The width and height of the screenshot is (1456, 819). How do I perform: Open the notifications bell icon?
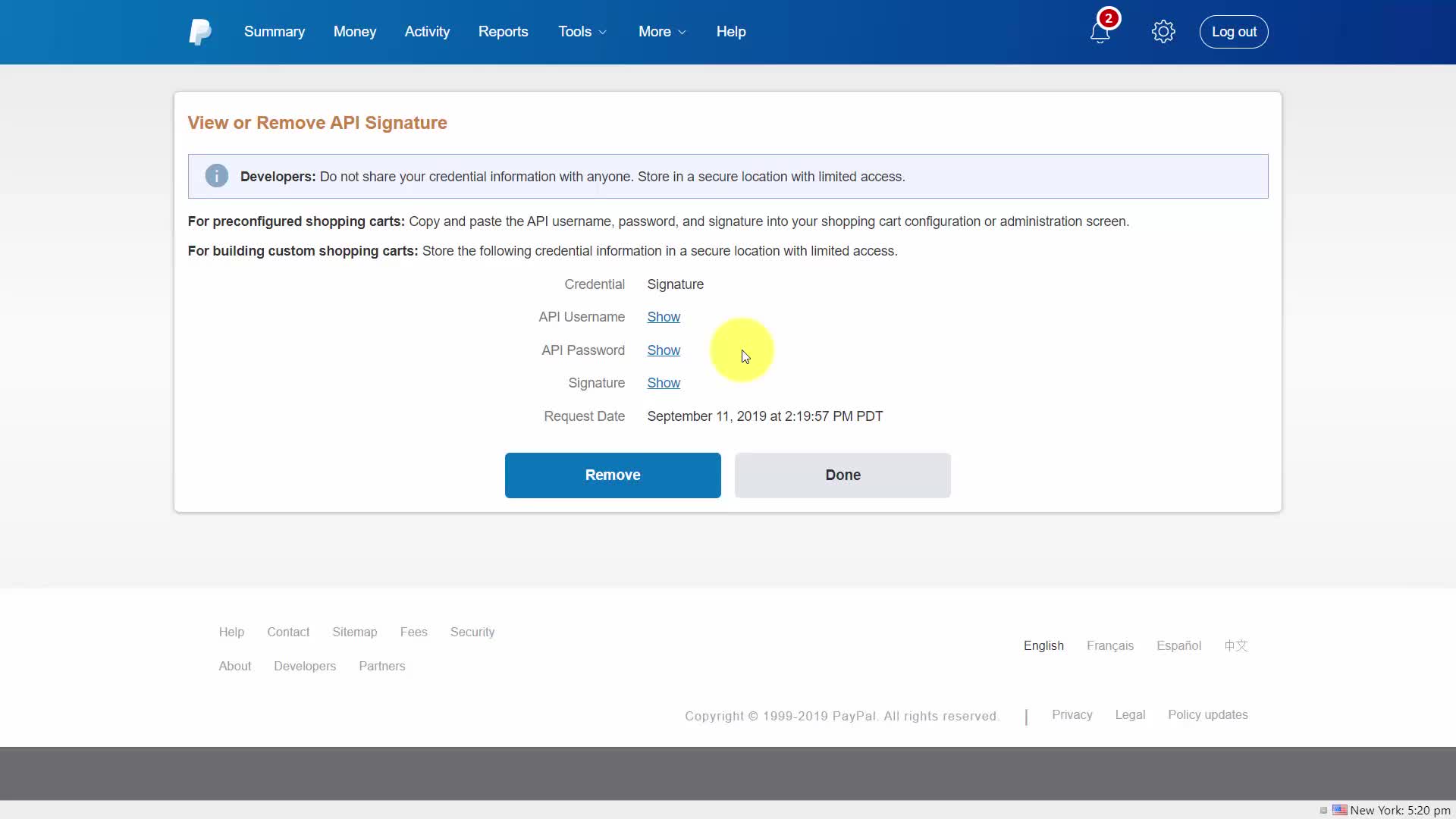pyautogui.click(x=1100, y=33)
